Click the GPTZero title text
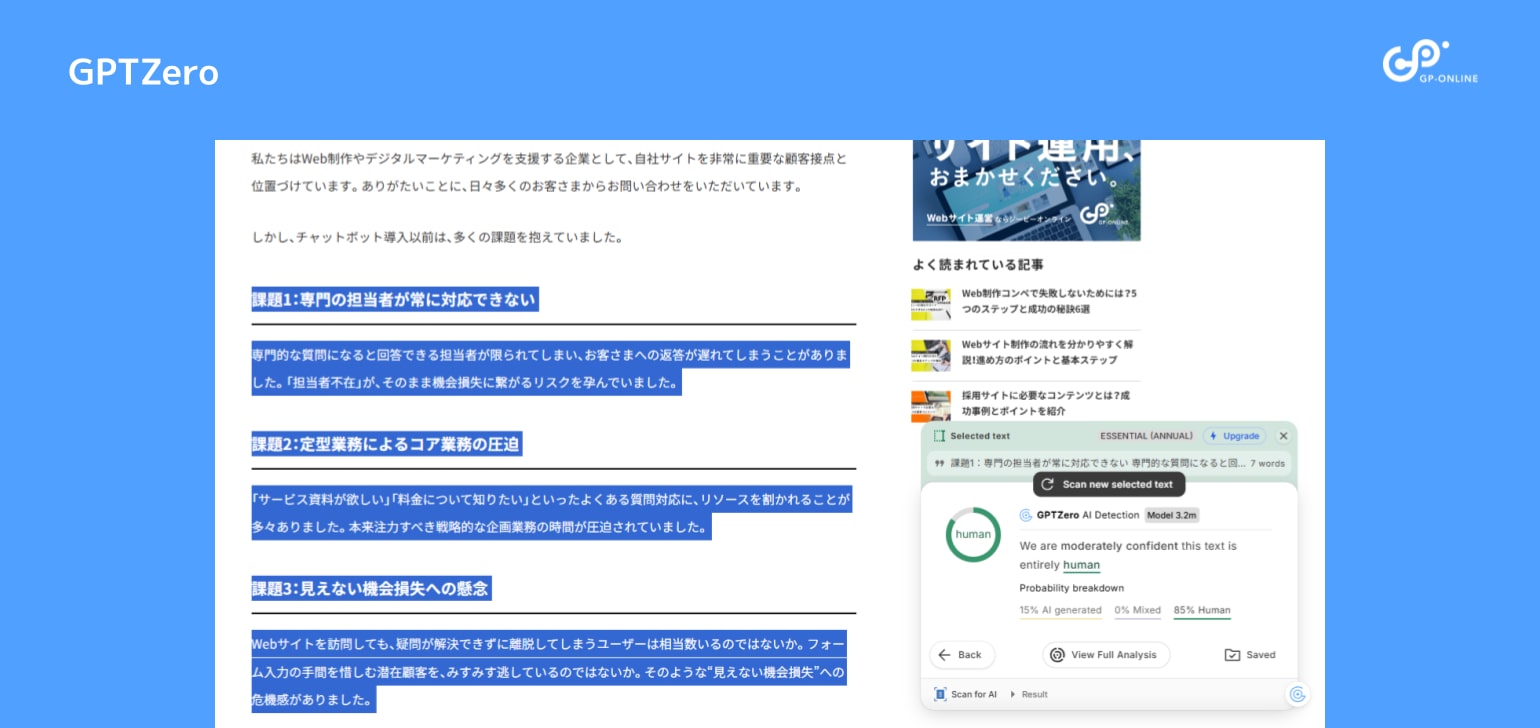Image resolution: width=1540 pixels, height=728 pixels. [143, 72]
